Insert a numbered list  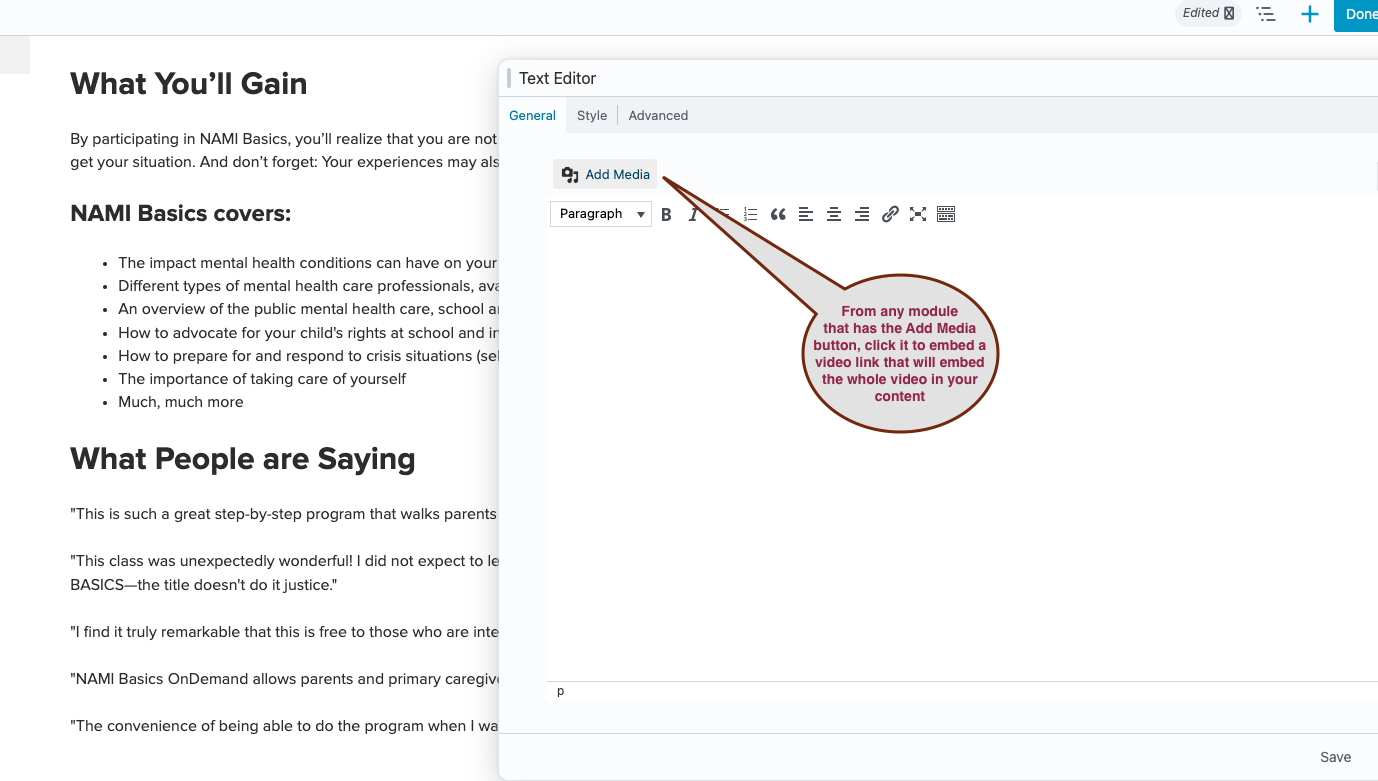point(750,214)
